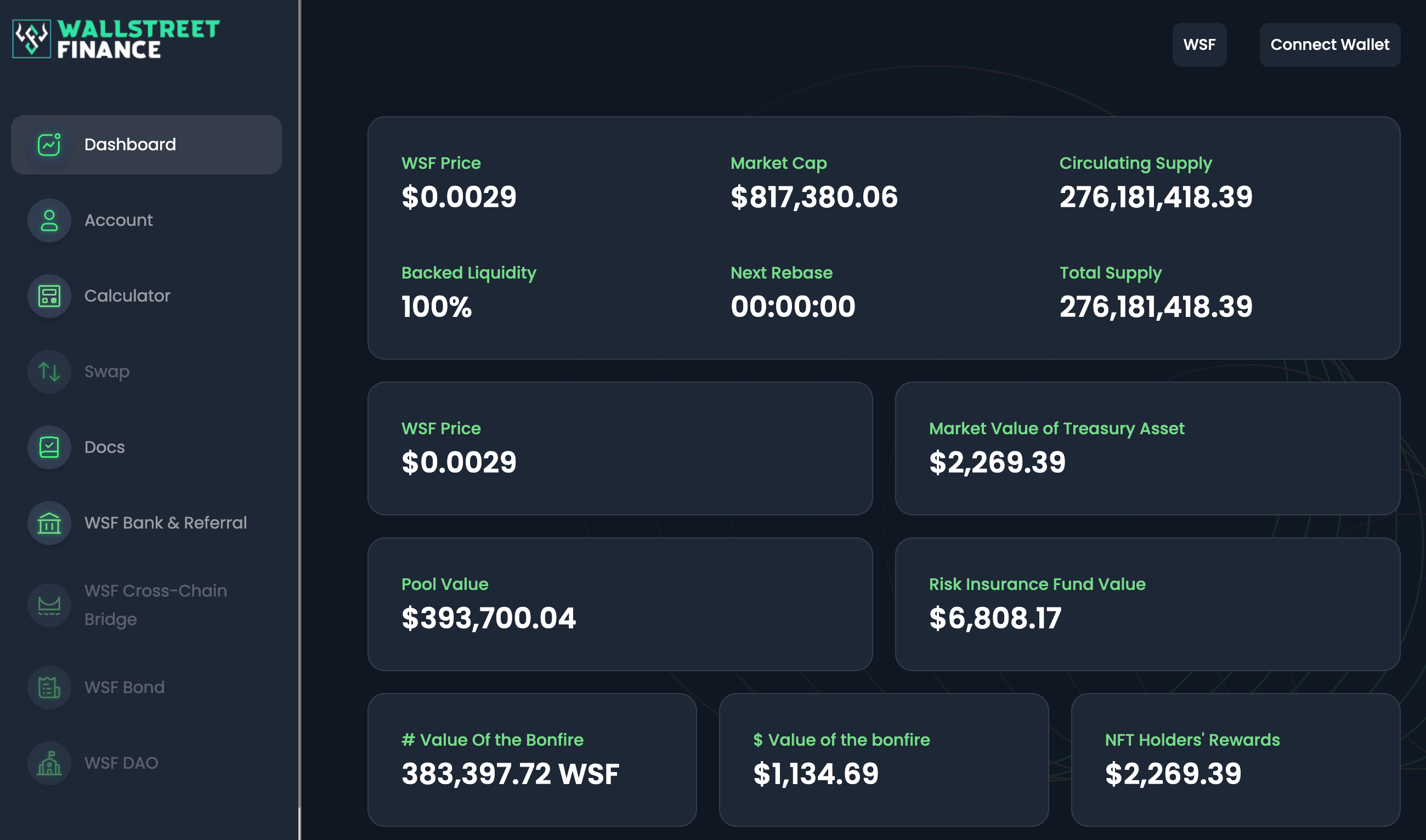This screenshot has width=1426, height=840.
Task: Click the Docs book icon
Action: 49,447
